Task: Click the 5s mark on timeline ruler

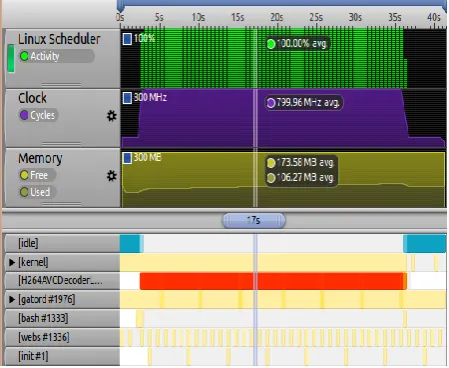Action: (x=159, y=17)
